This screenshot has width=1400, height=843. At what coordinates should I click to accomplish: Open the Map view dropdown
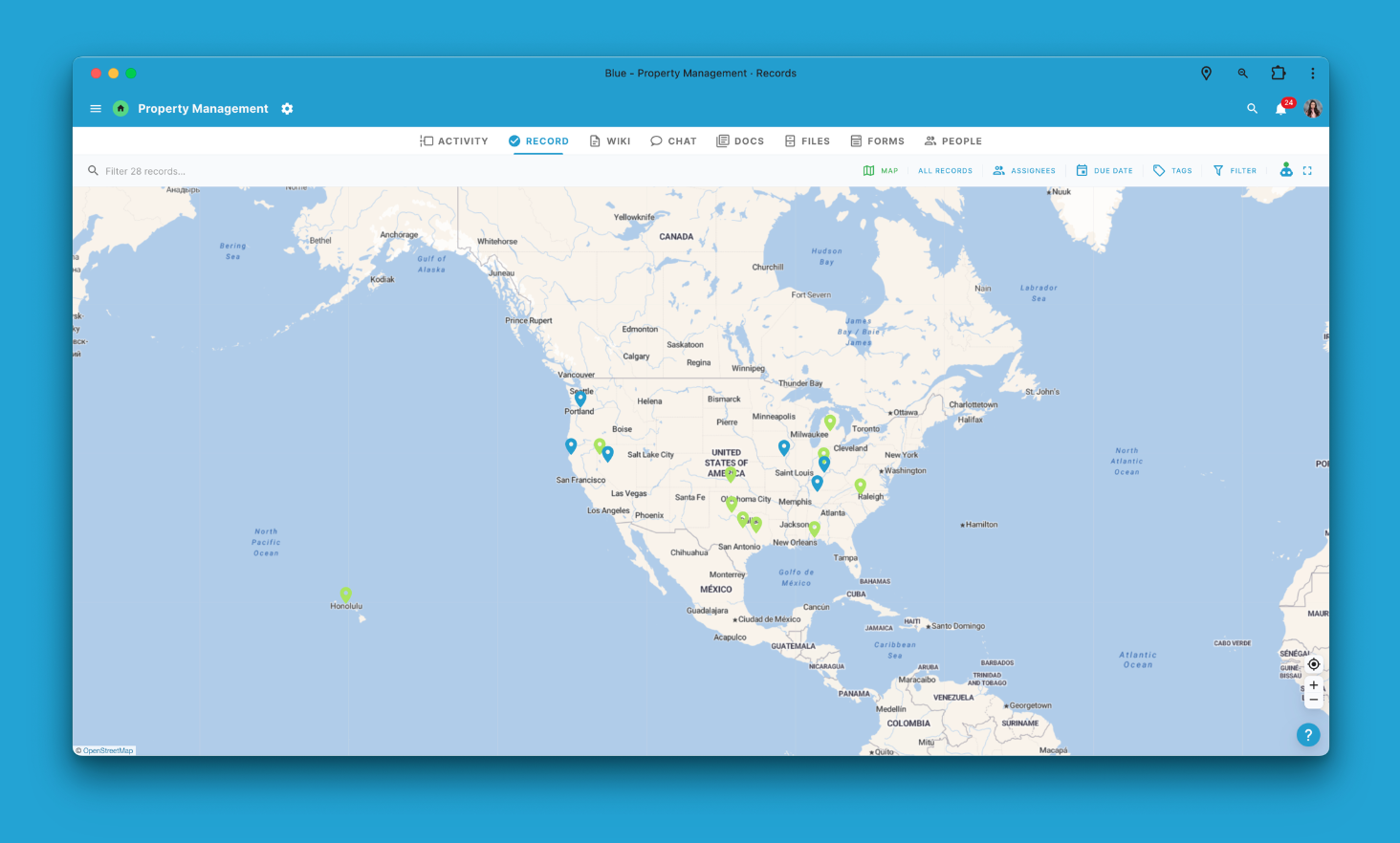click(881, 171)
